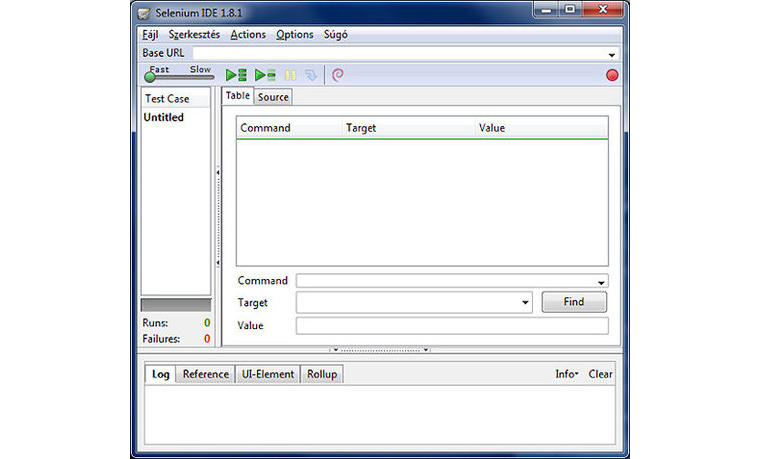Click the Play entire test suite icon
The height and width of the screenshot is (459, 760).
click(236, 75)
